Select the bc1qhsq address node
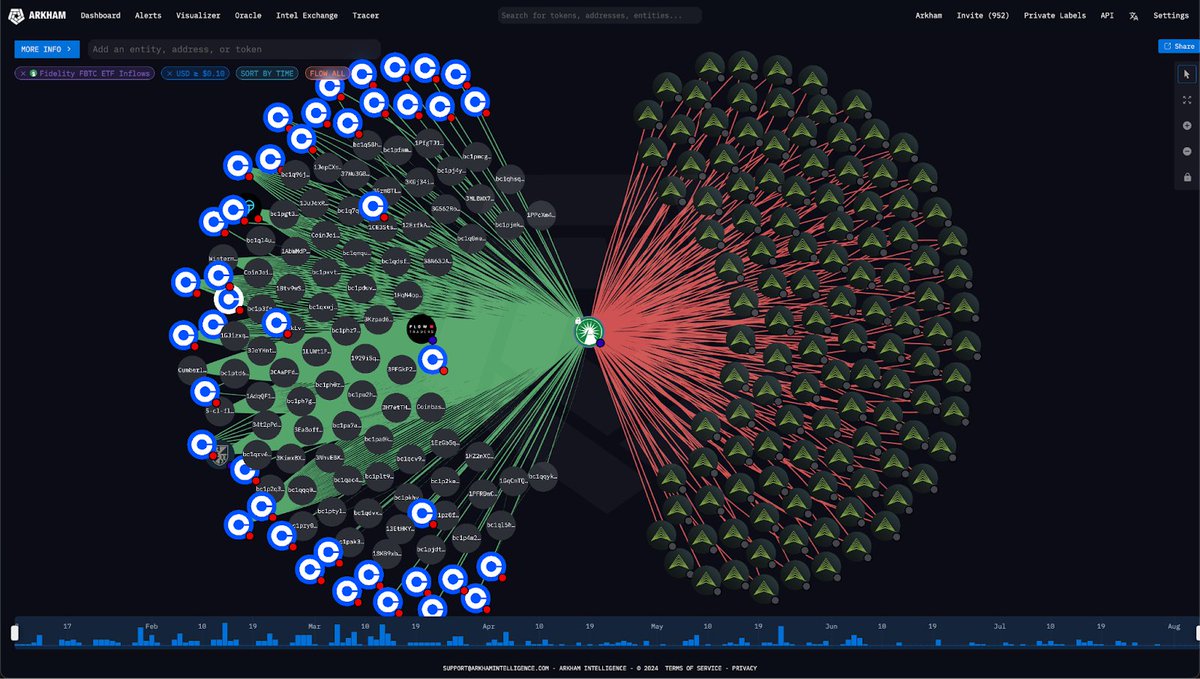Screen dimensions: 1200x679 click(x=508, y=179)
